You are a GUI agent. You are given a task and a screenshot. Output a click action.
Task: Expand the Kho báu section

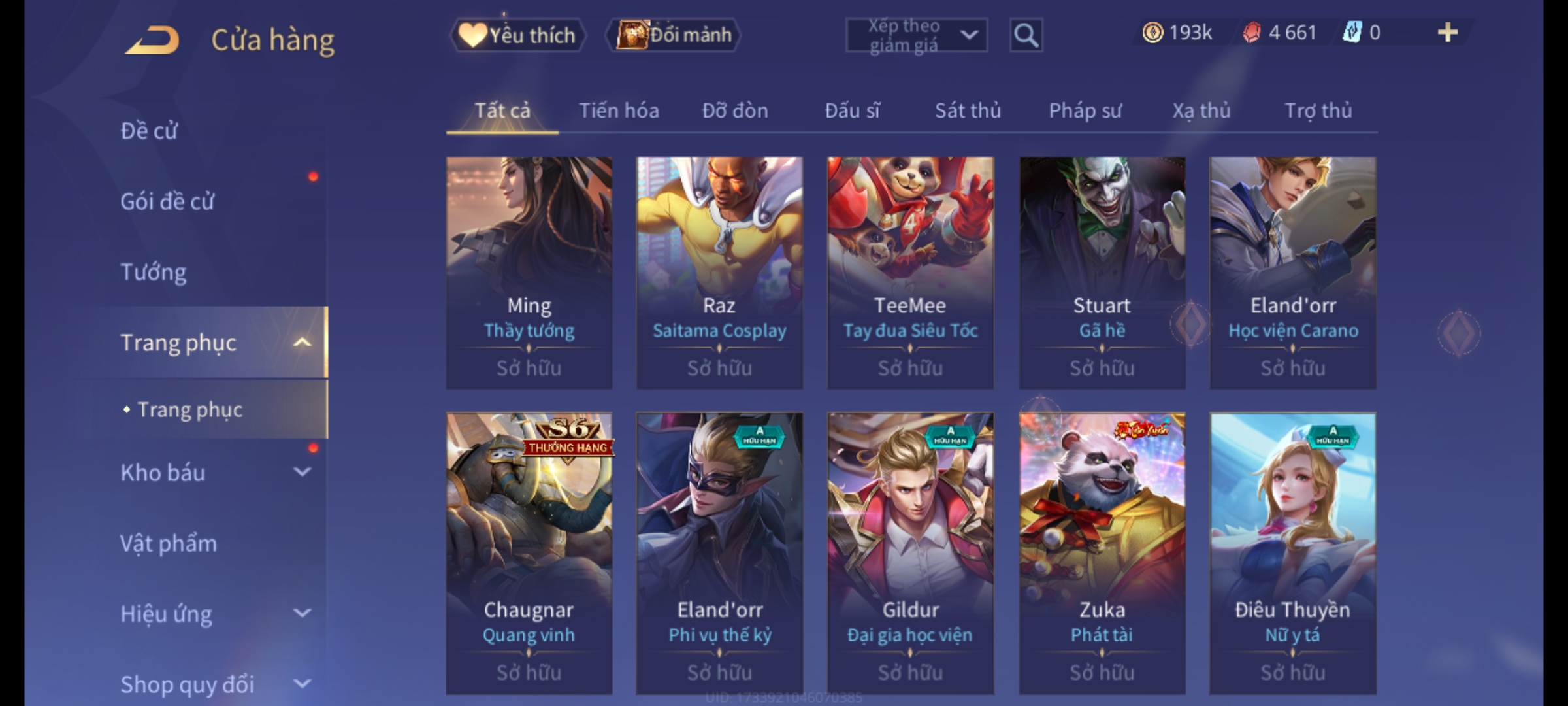coord(302,472)
